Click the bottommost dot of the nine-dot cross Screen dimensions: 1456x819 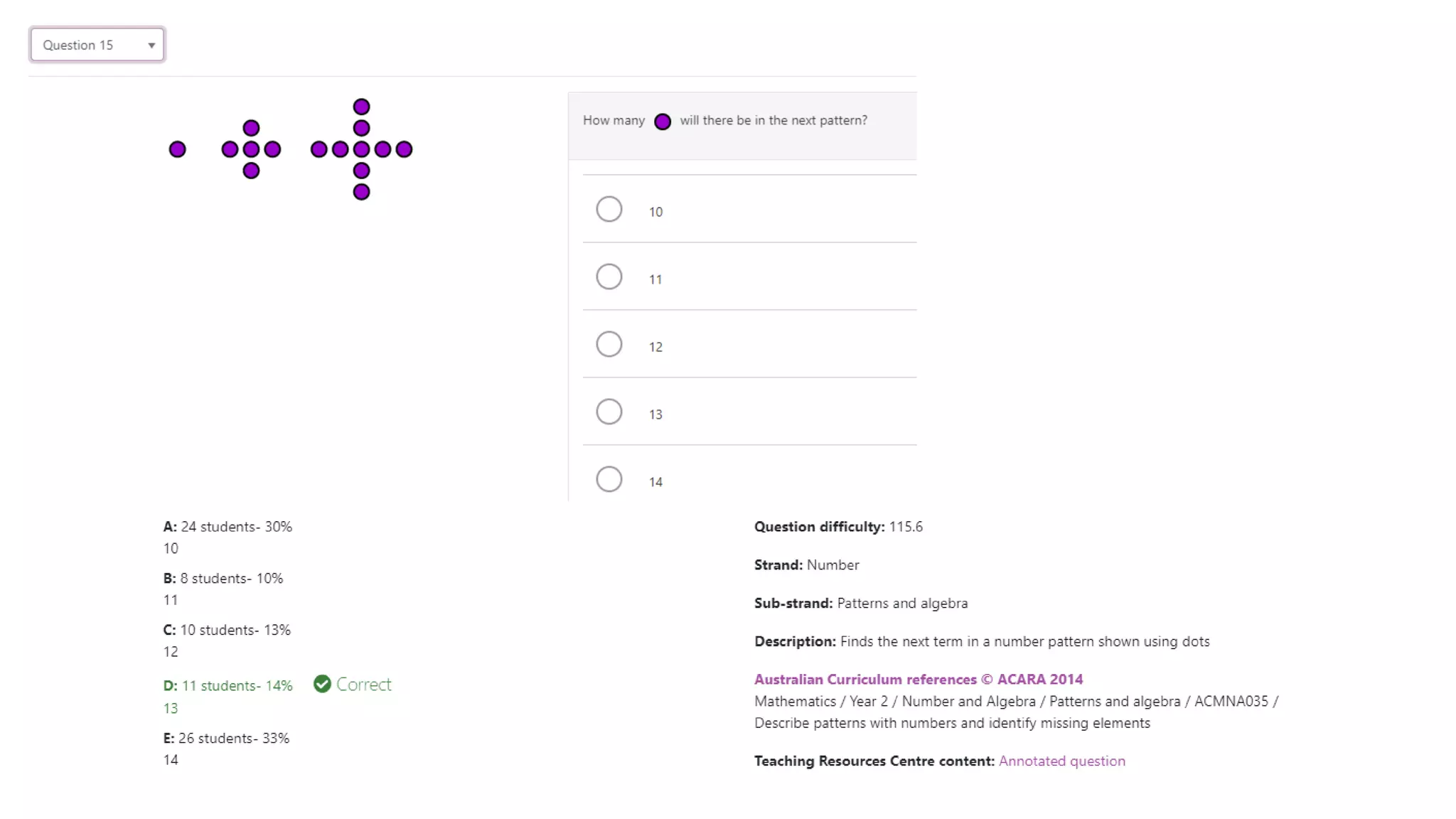pyautogui.click(x=361, y=192)
